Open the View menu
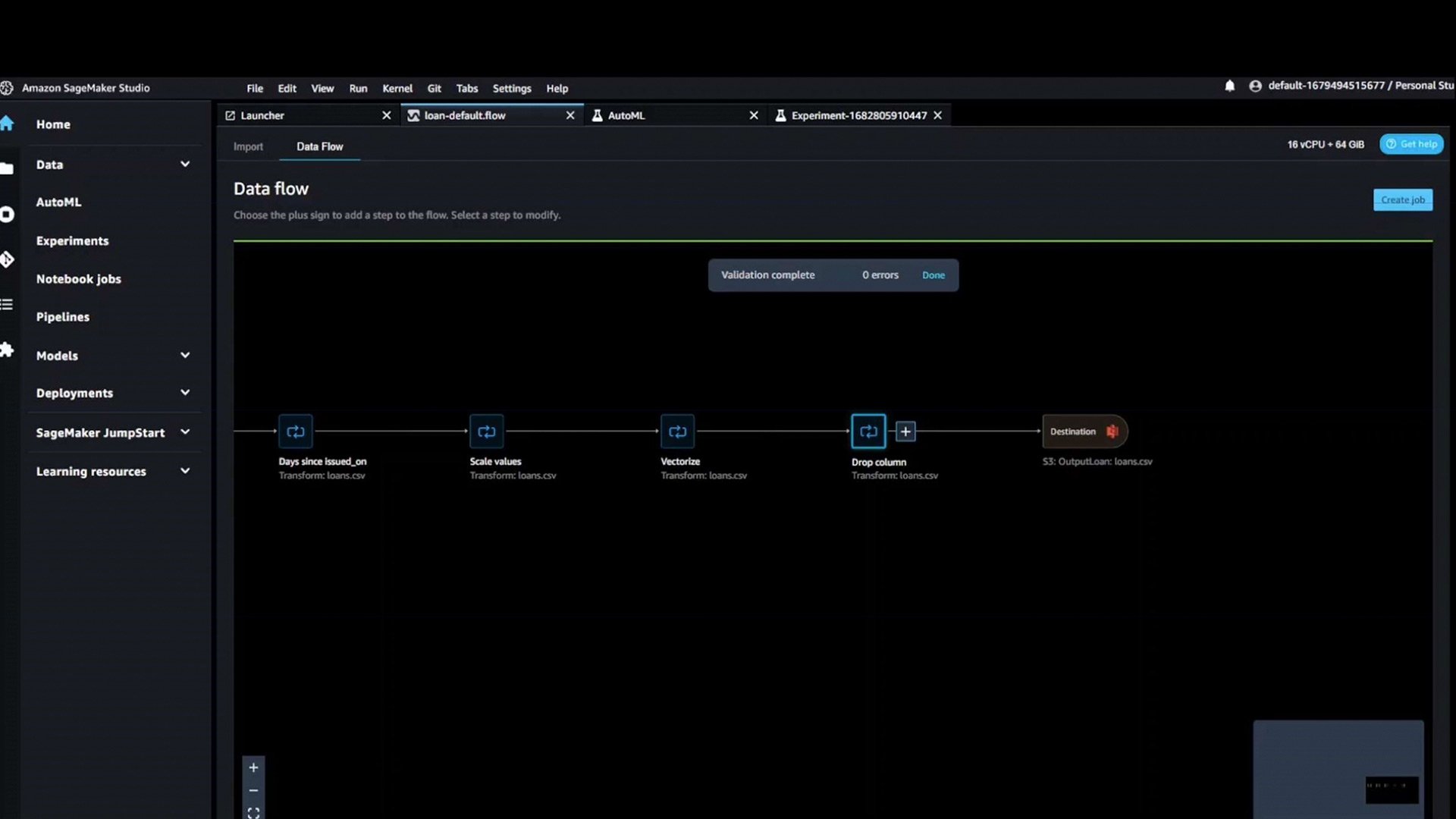Image resolution: width=1456 pixels, height=819 pixels. click(322, 88)
